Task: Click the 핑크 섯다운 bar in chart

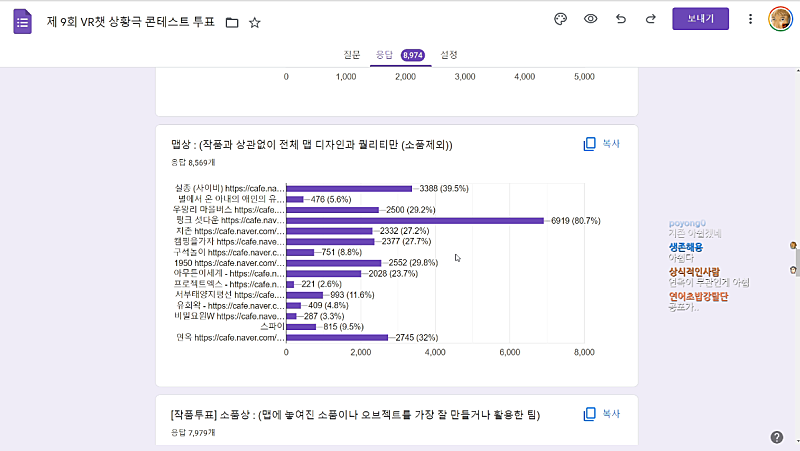Action: [x=415, y=220]
